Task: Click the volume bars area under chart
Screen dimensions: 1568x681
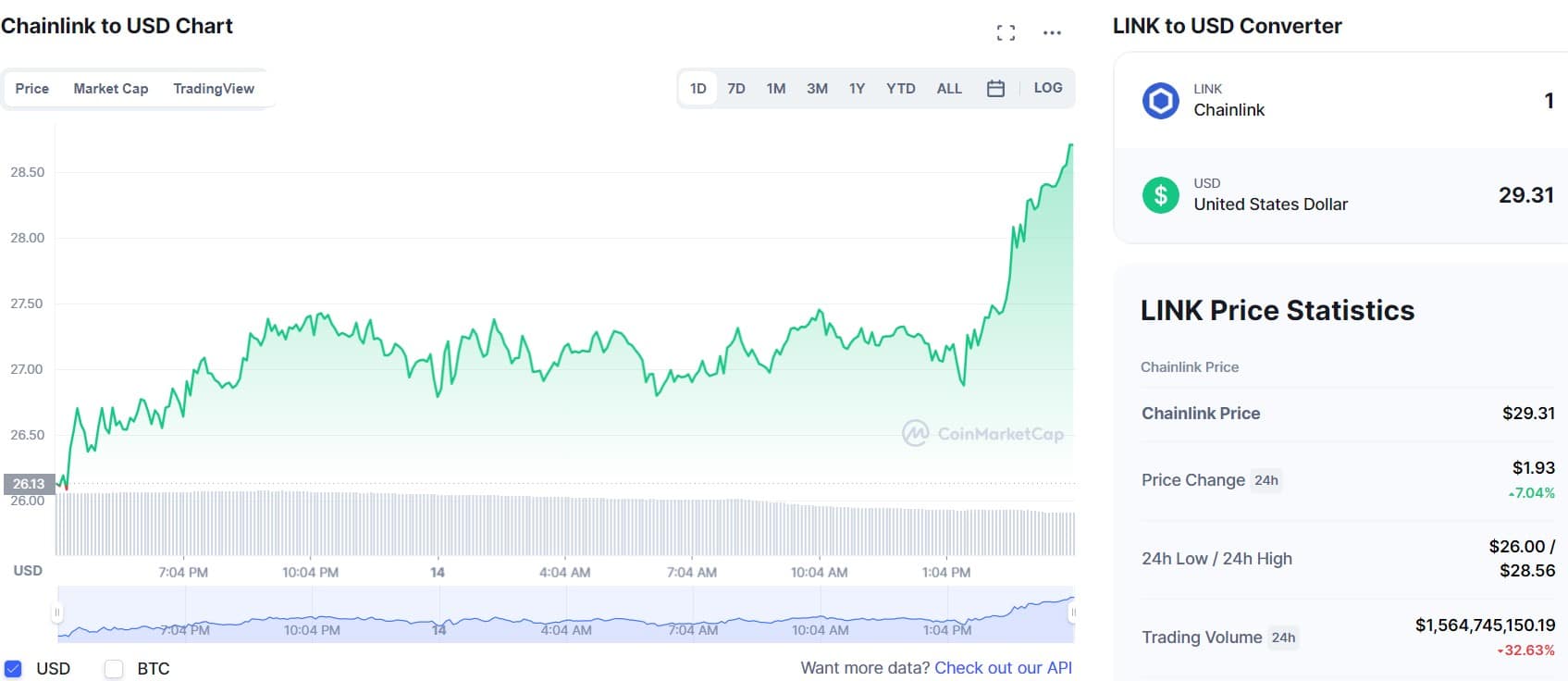Action: pyautogui.click(x=565, y=524)
